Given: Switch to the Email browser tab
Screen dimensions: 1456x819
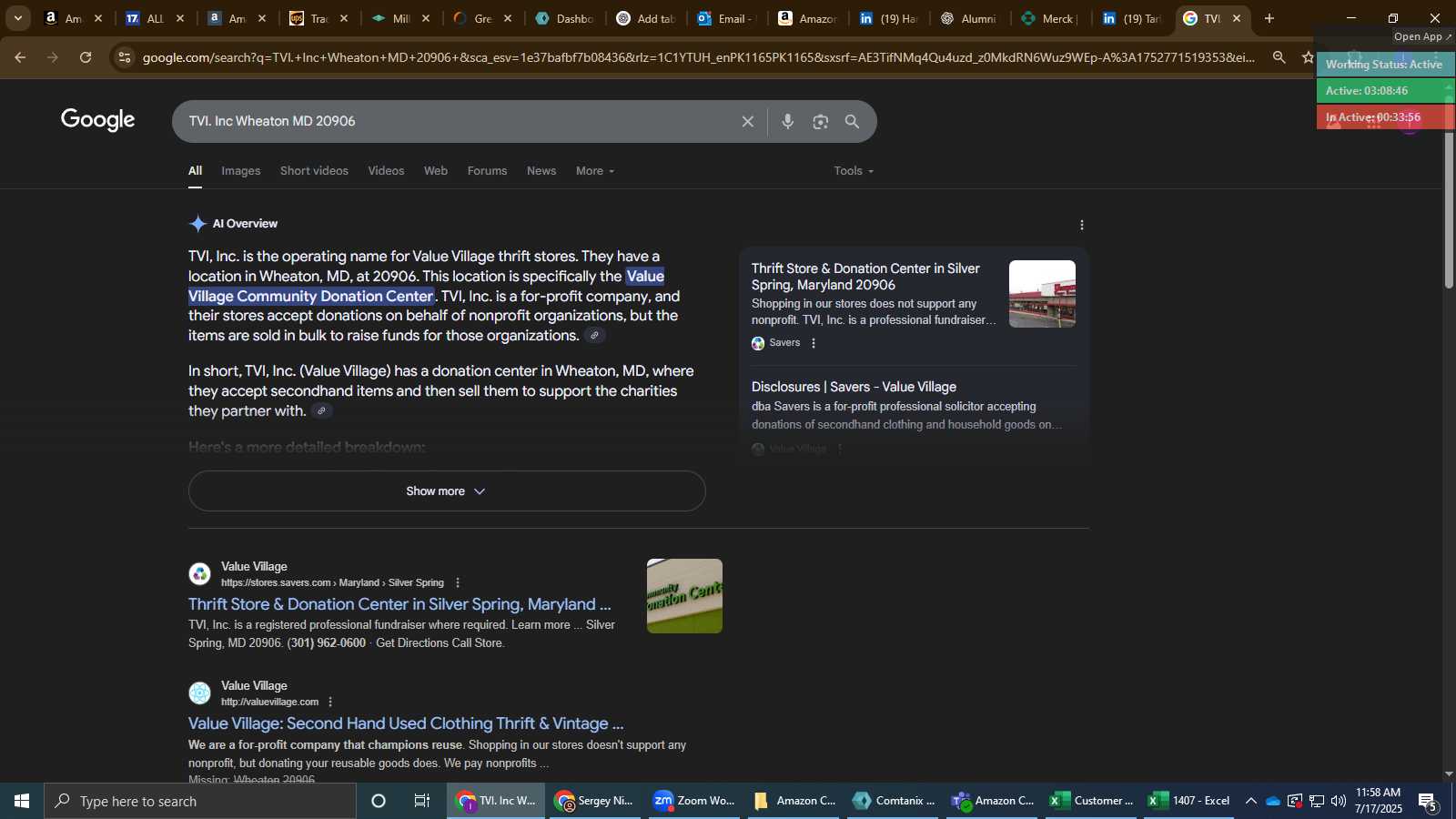Looking at the screenshot, I should tap(726, 18).
